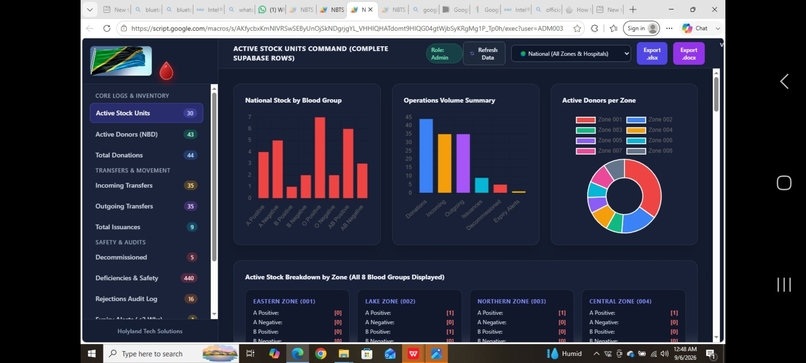Open Decommissioned sidebar item
Viewport: 806px width, 363px height.
click(x=146, y=257)
